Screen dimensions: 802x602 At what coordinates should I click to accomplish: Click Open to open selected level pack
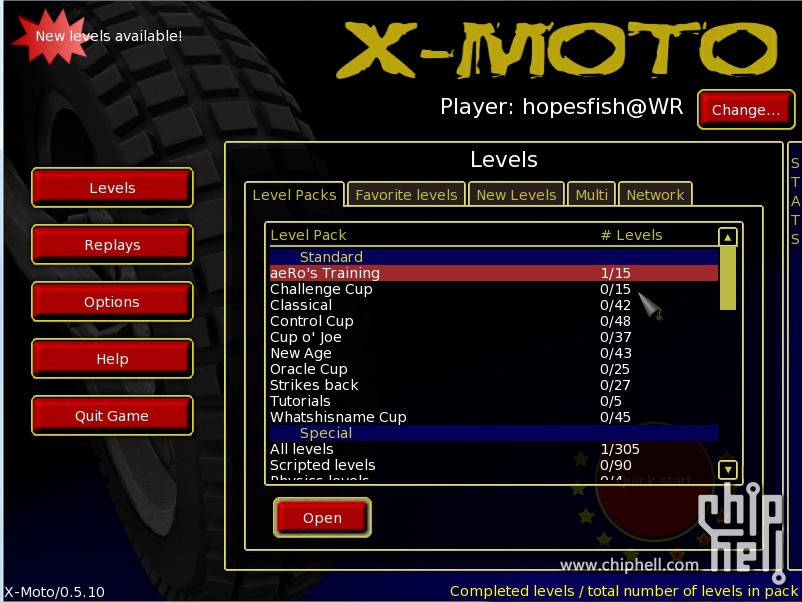point(322,518)
